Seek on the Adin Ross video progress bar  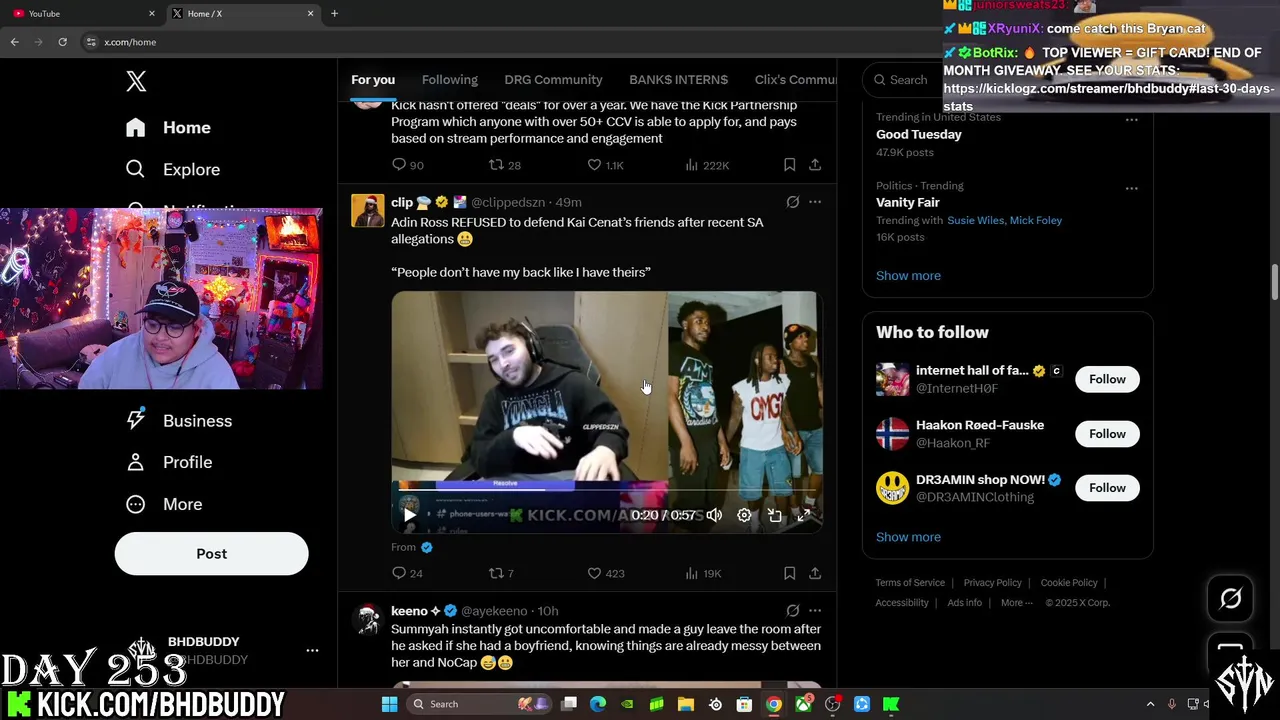(x=607, y=488)
